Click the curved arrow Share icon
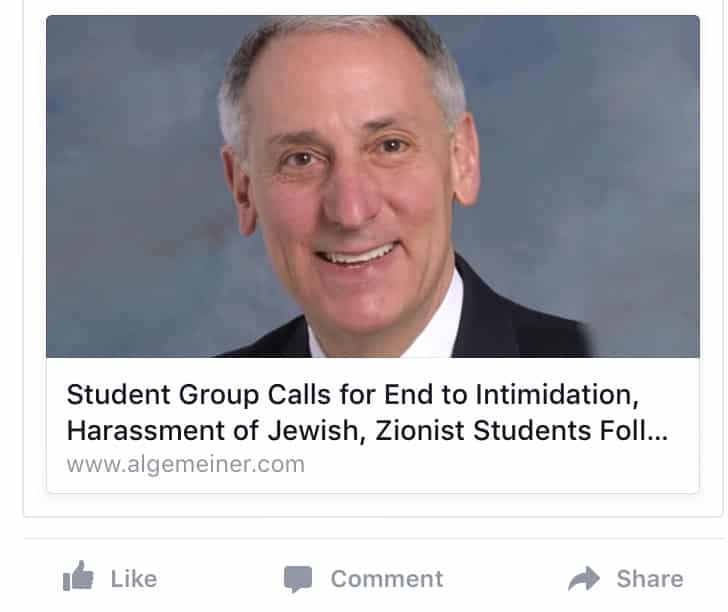The height and width of the screenshot is (612, 728). pyautogui.click(x=584, y=579)
